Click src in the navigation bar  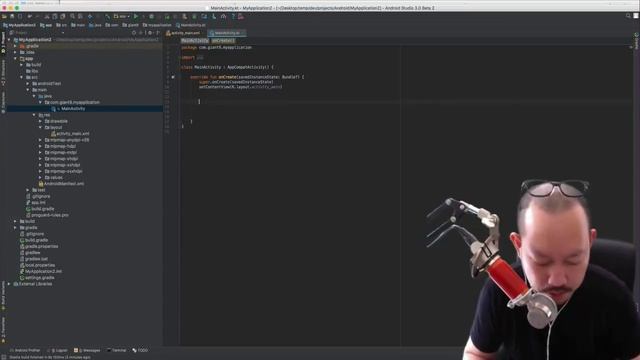[x=62, y=25]
